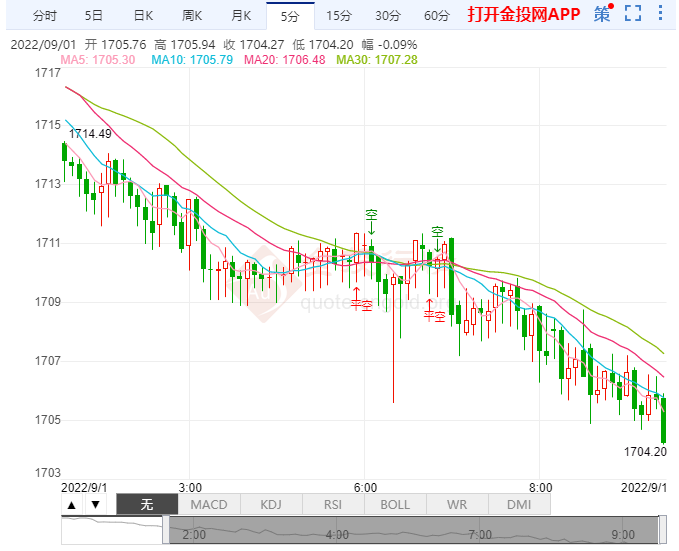Click the 2022/09/01 date in header
Viewport: 679px width, 551px height.
(43, 45)
